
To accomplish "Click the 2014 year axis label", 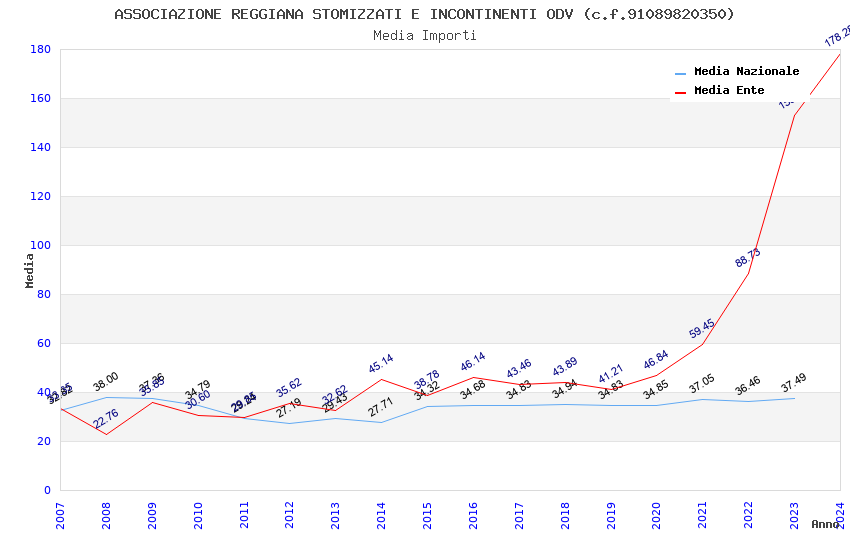I will tap(381, 515).
